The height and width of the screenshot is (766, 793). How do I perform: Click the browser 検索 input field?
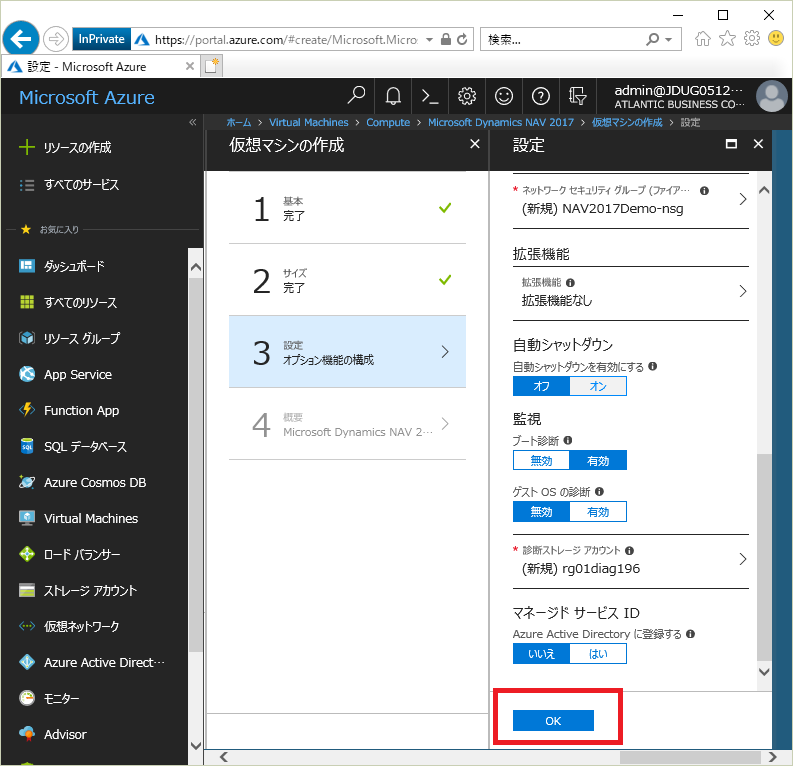tap(561, 39)
